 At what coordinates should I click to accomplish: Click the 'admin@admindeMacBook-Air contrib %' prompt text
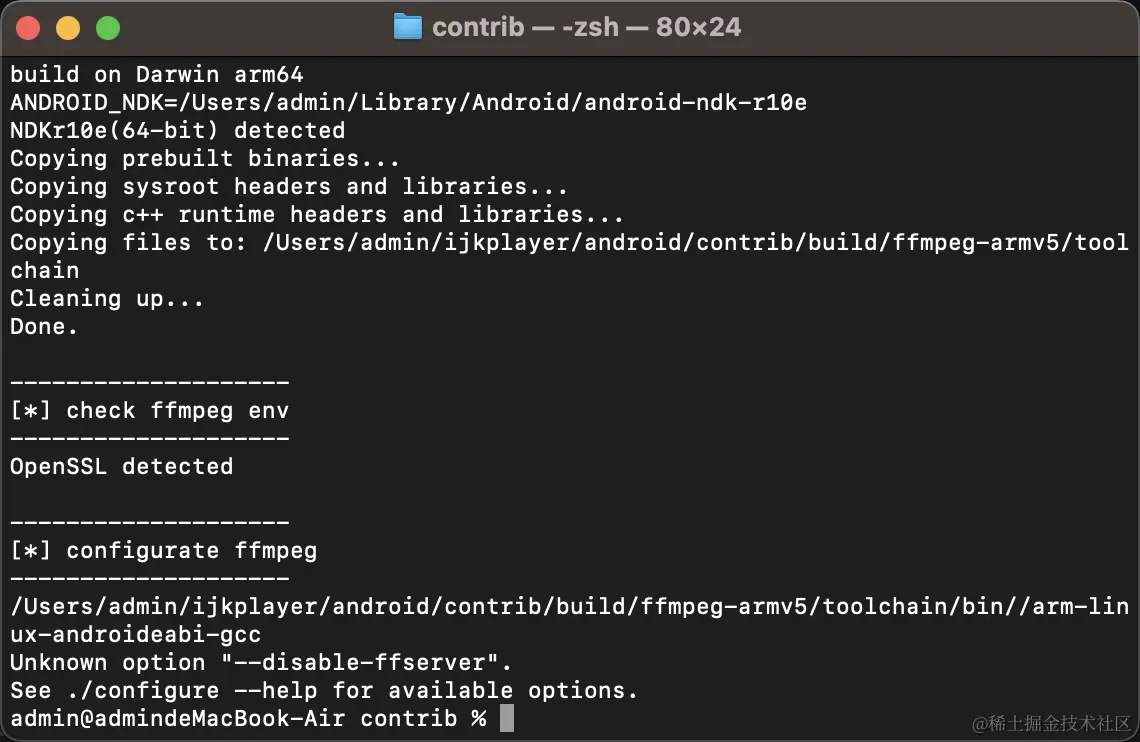[248, 718]
